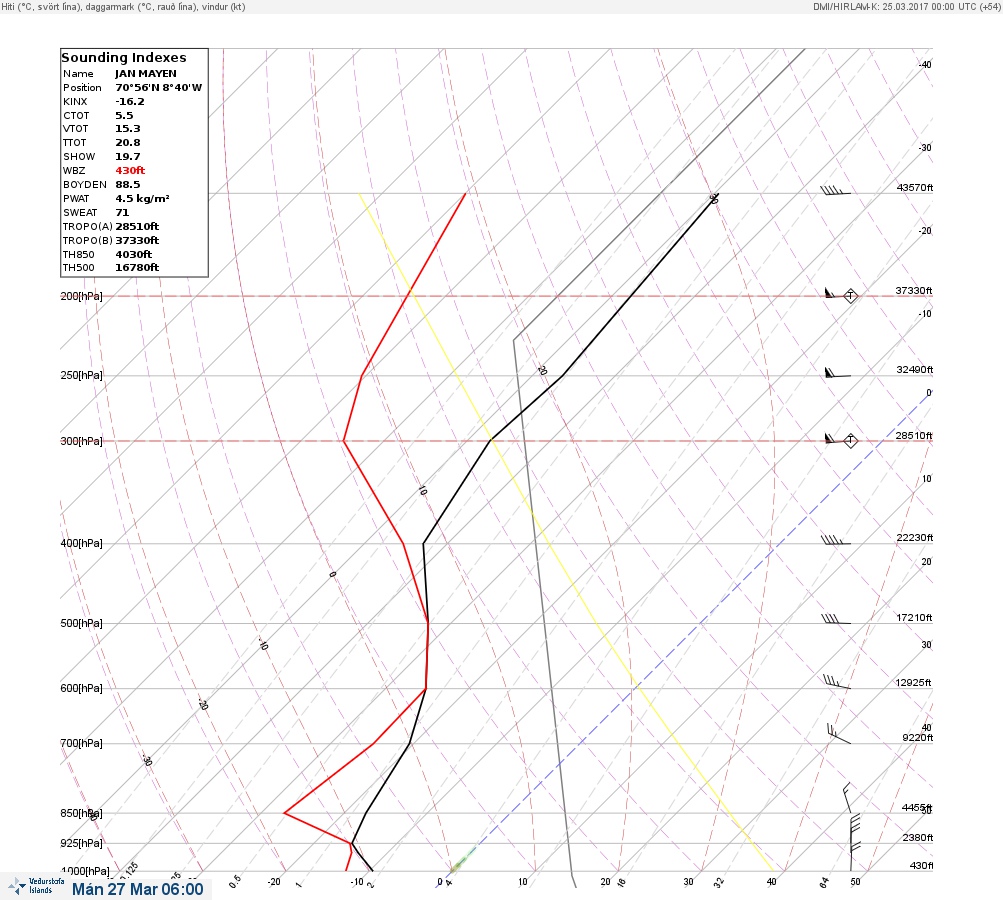
Task: Click forecast time Mán 27 Mar 06:00
Action: [138, 889]
